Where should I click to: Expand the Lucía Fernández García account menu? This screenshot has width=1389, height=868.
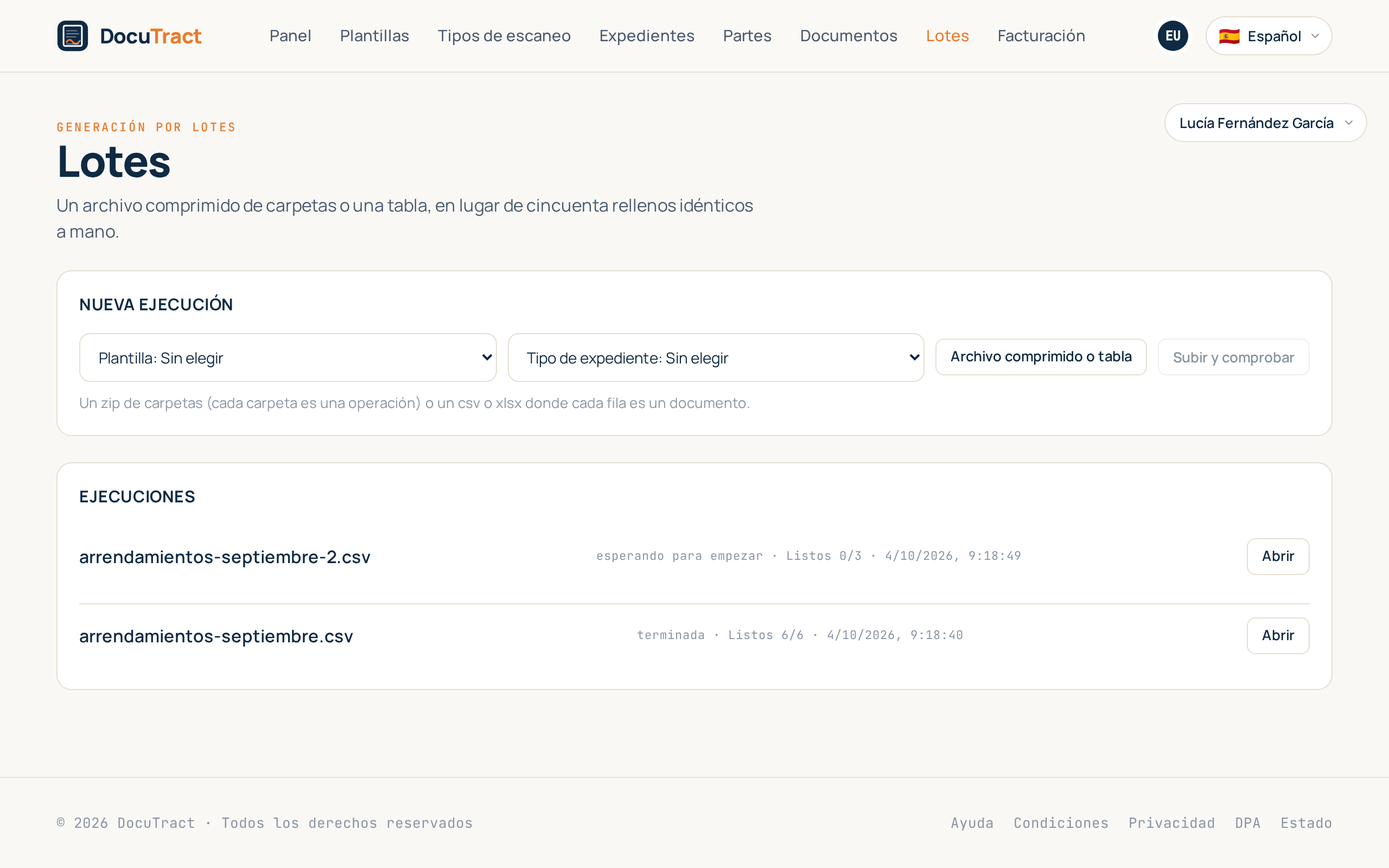pos(1265,123)
